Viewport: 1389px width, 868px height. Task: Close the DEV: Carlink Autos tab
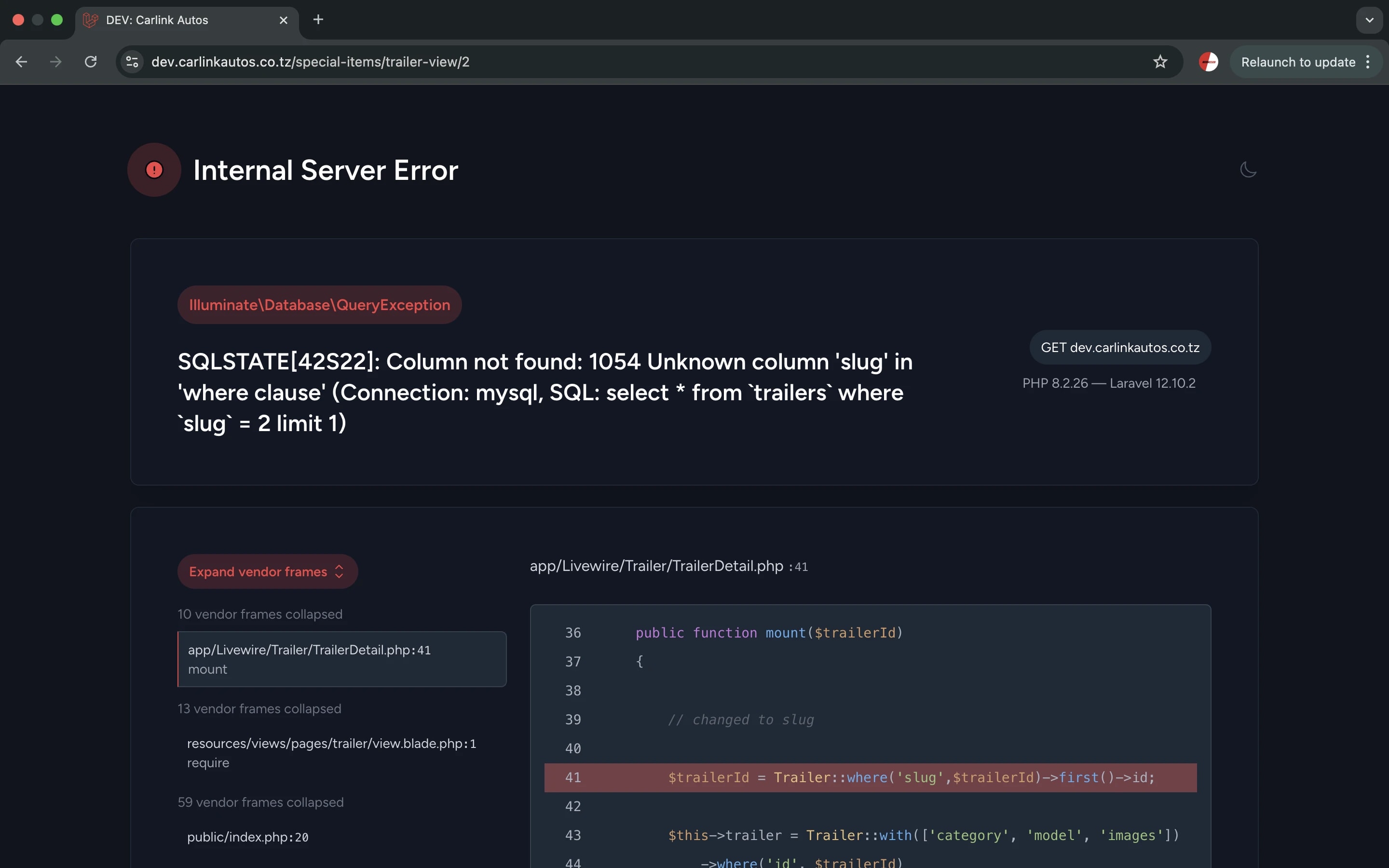tap(284, 20)
